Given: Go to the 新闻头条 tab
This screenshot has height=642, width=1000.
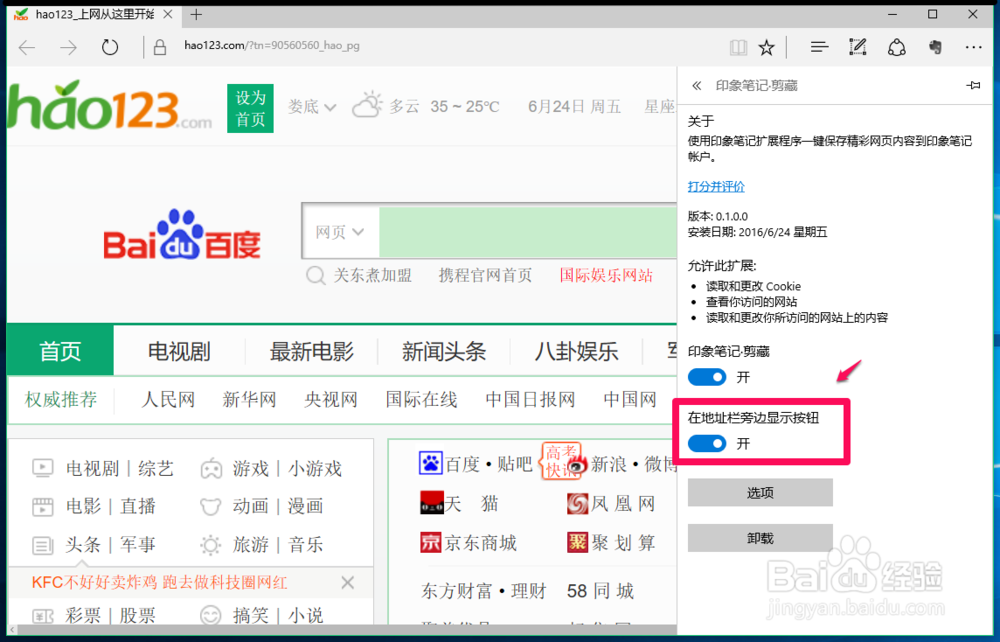Looking at the screenshot, I should coord(444,351).
